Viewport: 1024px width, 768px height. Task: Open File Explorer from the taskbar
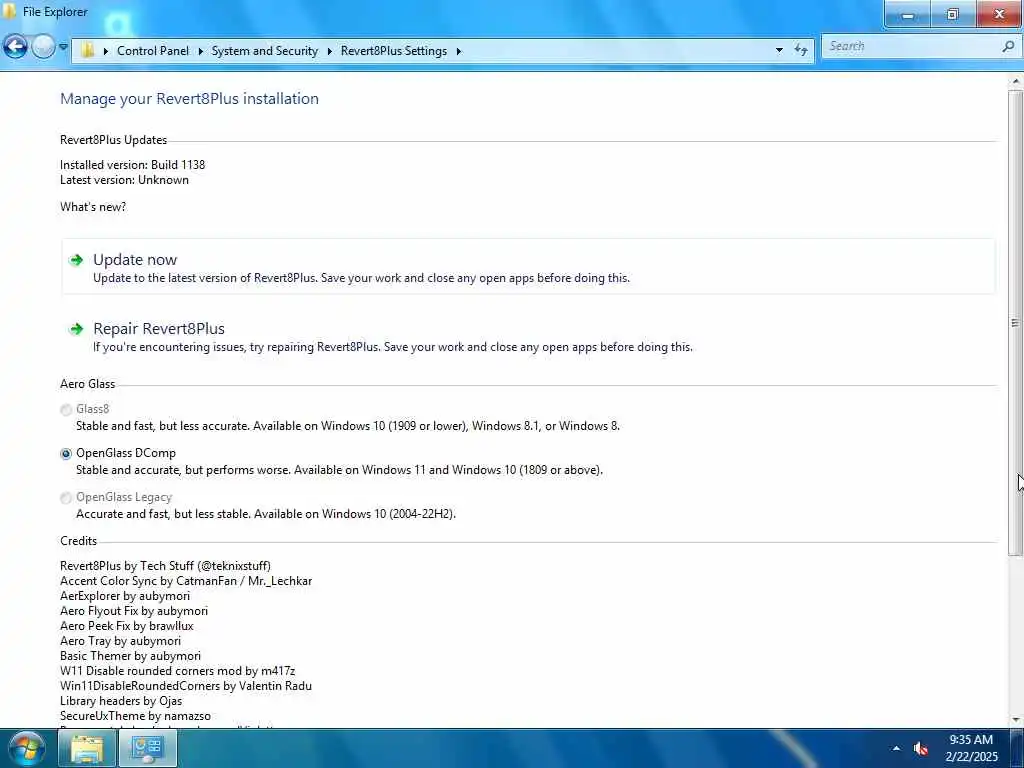88,748
